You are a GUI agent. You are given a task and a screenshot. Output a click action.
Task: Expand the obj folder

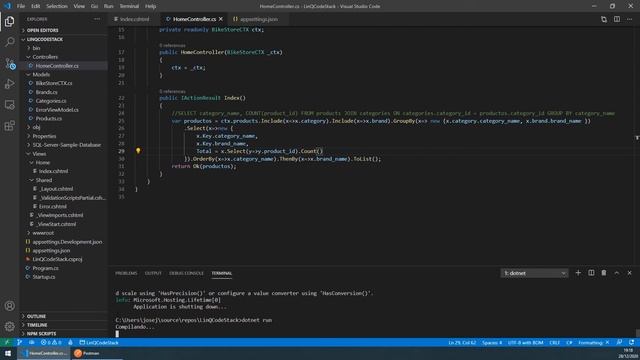click(64, 127)
